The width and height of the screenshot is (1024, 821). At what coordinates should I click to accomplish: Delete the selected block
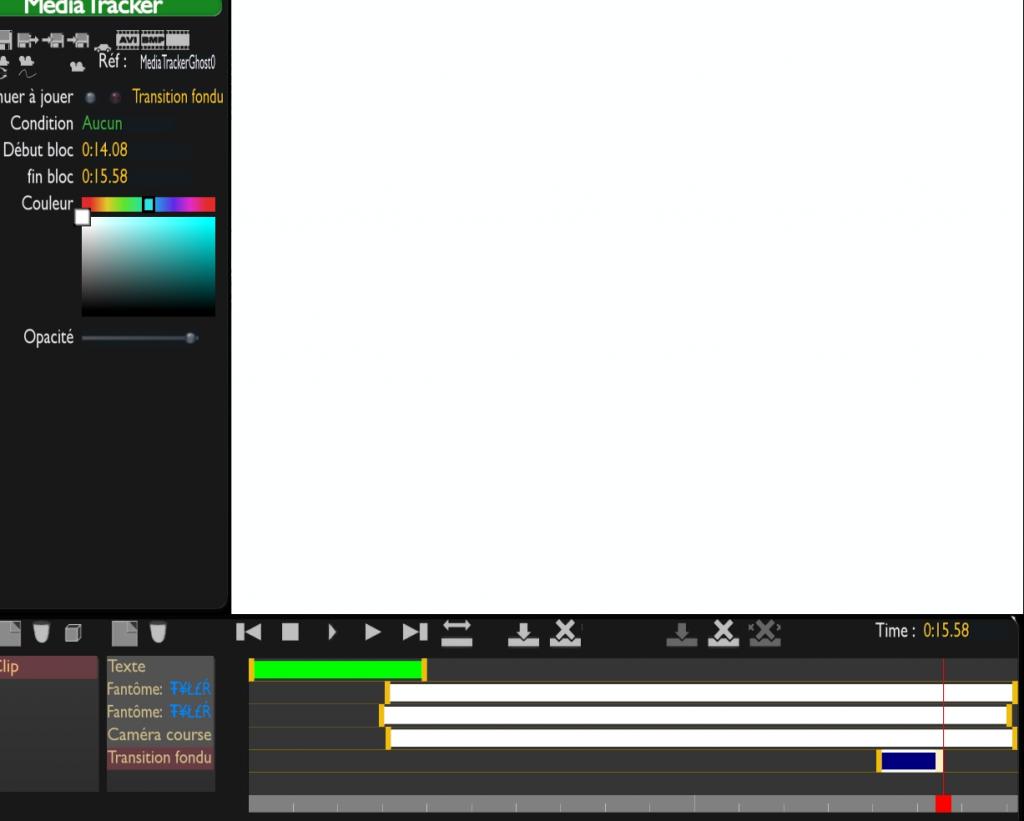[566, 633]
